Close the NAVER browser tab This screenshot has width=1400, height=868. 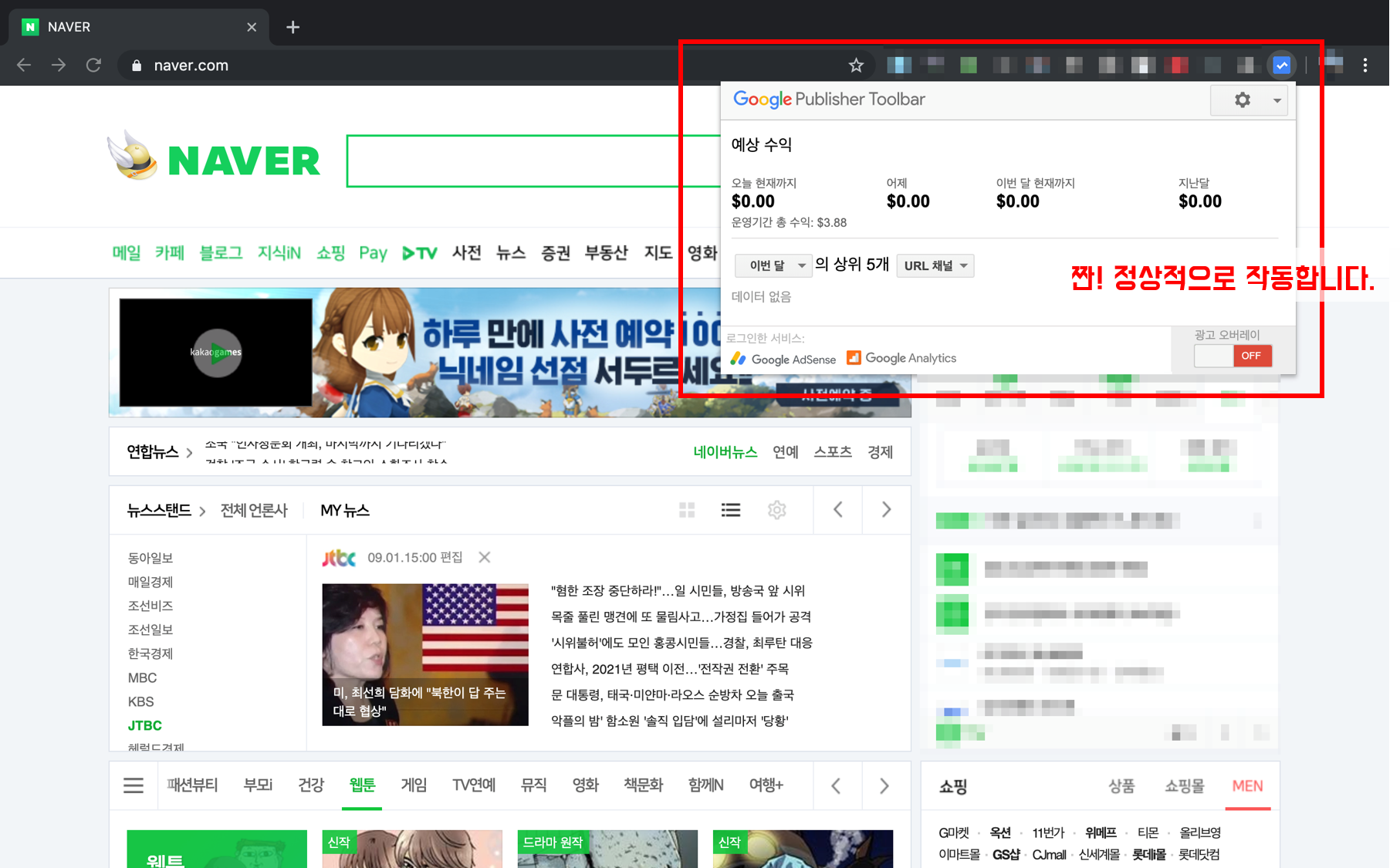click(x=252, y=27)
